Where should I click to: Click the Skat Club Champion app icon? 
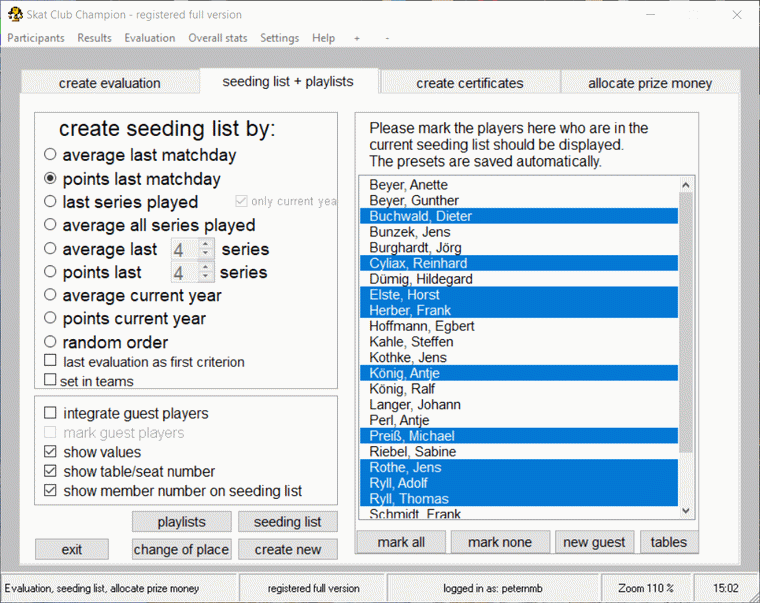pyautogui.click(x=15, y=15)
